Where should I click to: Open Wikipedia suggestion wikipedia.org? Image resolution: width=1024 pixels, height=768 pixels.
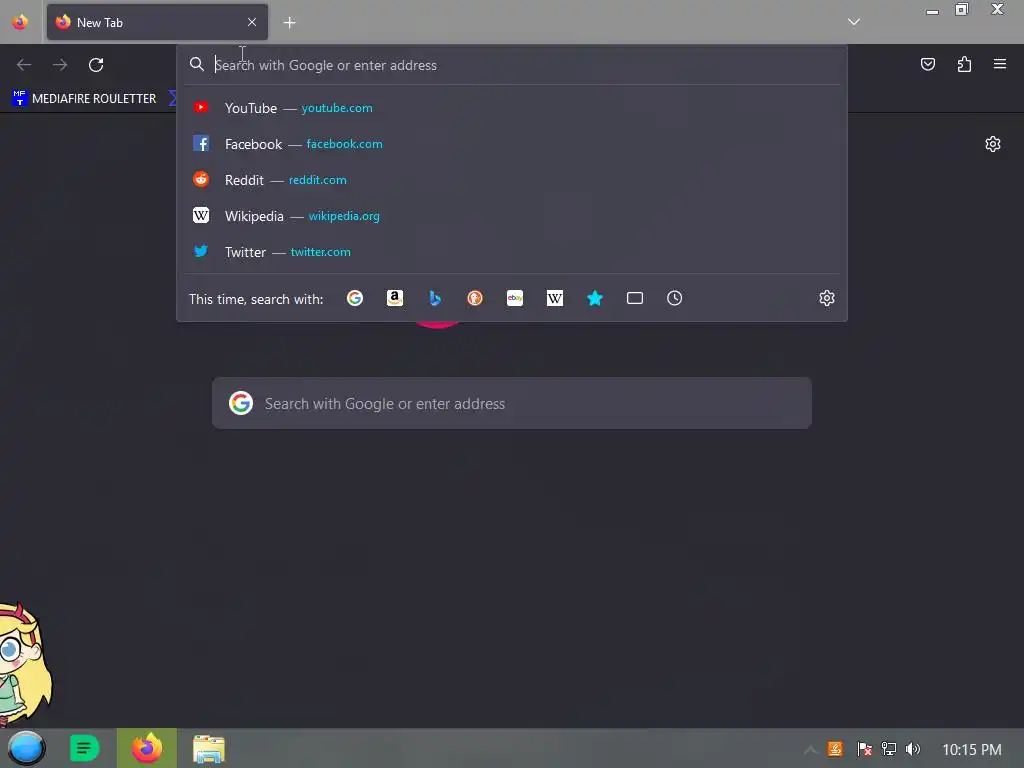(x=511, y=216)
